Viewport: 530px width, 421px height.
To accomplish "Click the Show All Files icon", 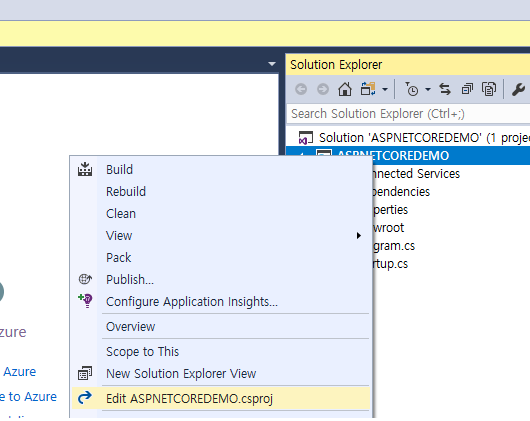I will pyautogui.click(x=489, y=89).
